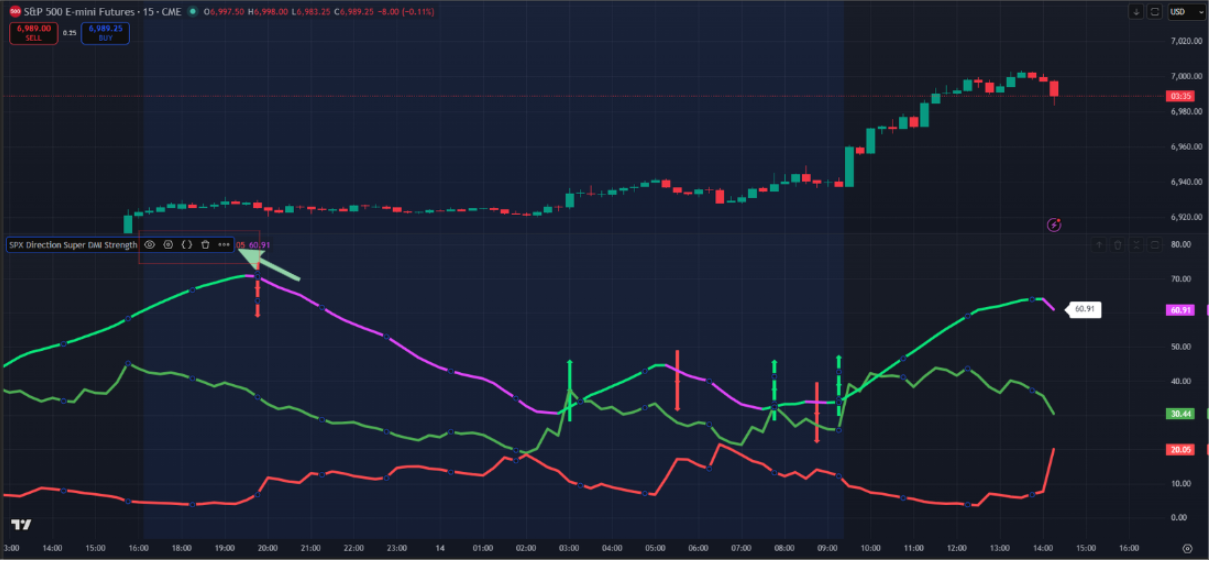Delete the indicator pane

click(1118, 244)
